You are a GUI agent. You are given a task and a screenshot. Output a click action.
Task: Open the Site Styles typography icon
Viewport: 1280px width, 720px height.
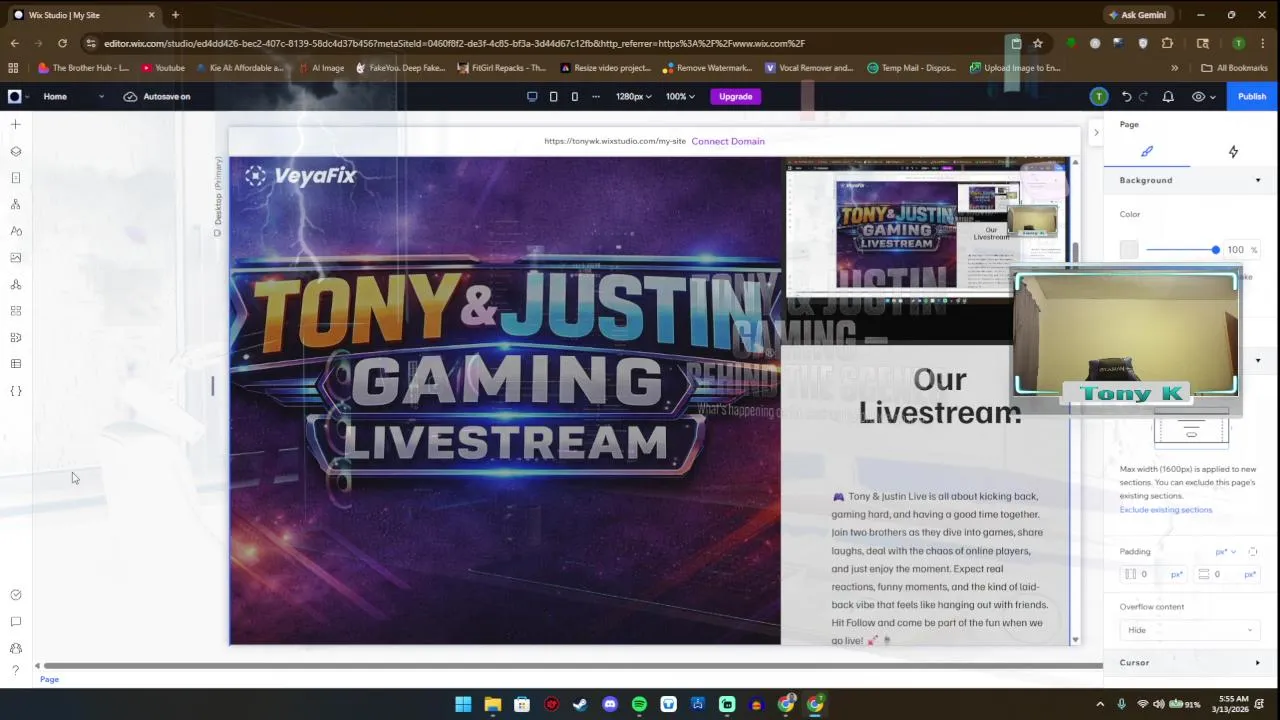(x=15, y=231)
